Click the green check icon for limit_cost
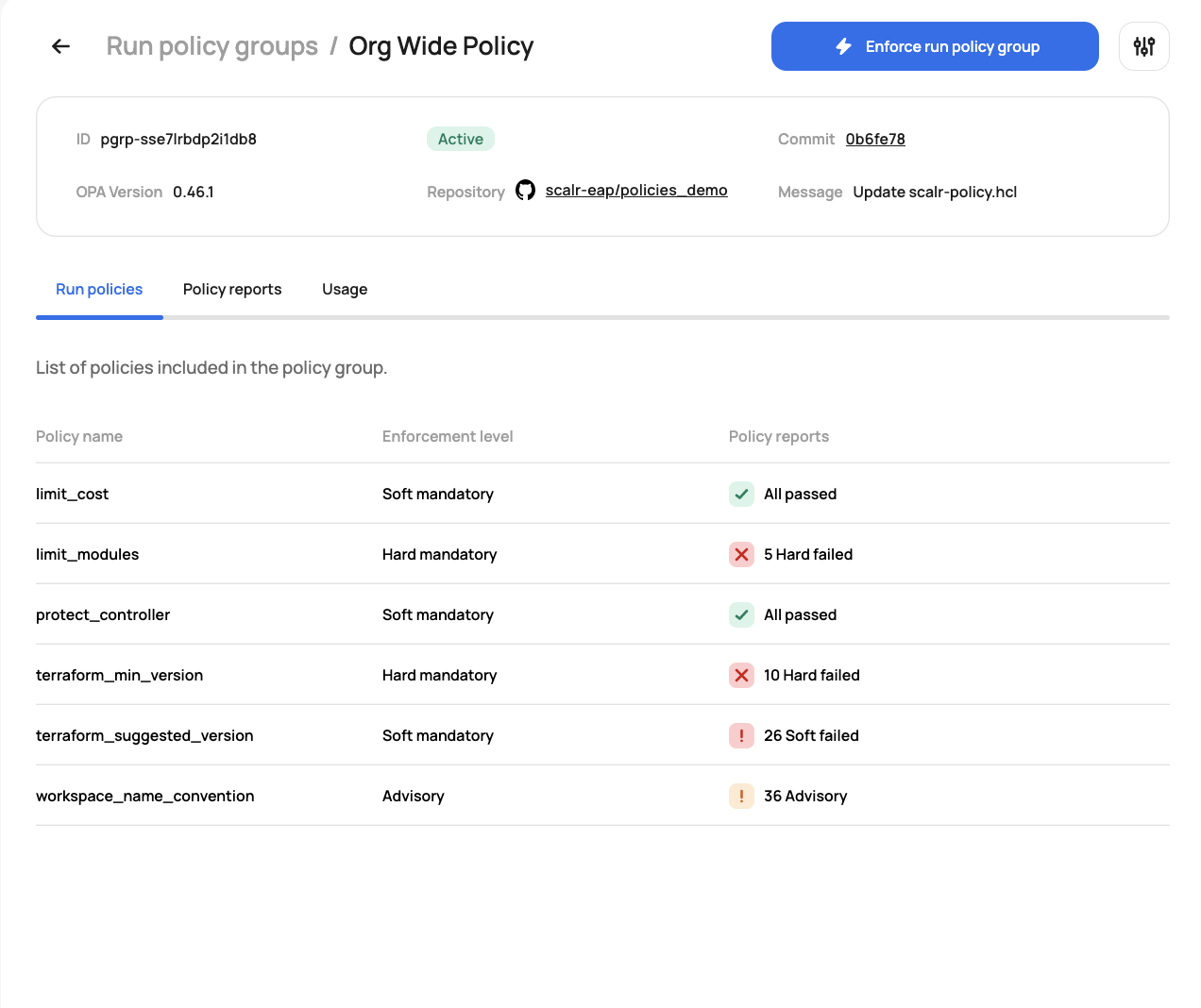The width and height of the screenshot is (1201, 1008). click(x=741, y=494)
